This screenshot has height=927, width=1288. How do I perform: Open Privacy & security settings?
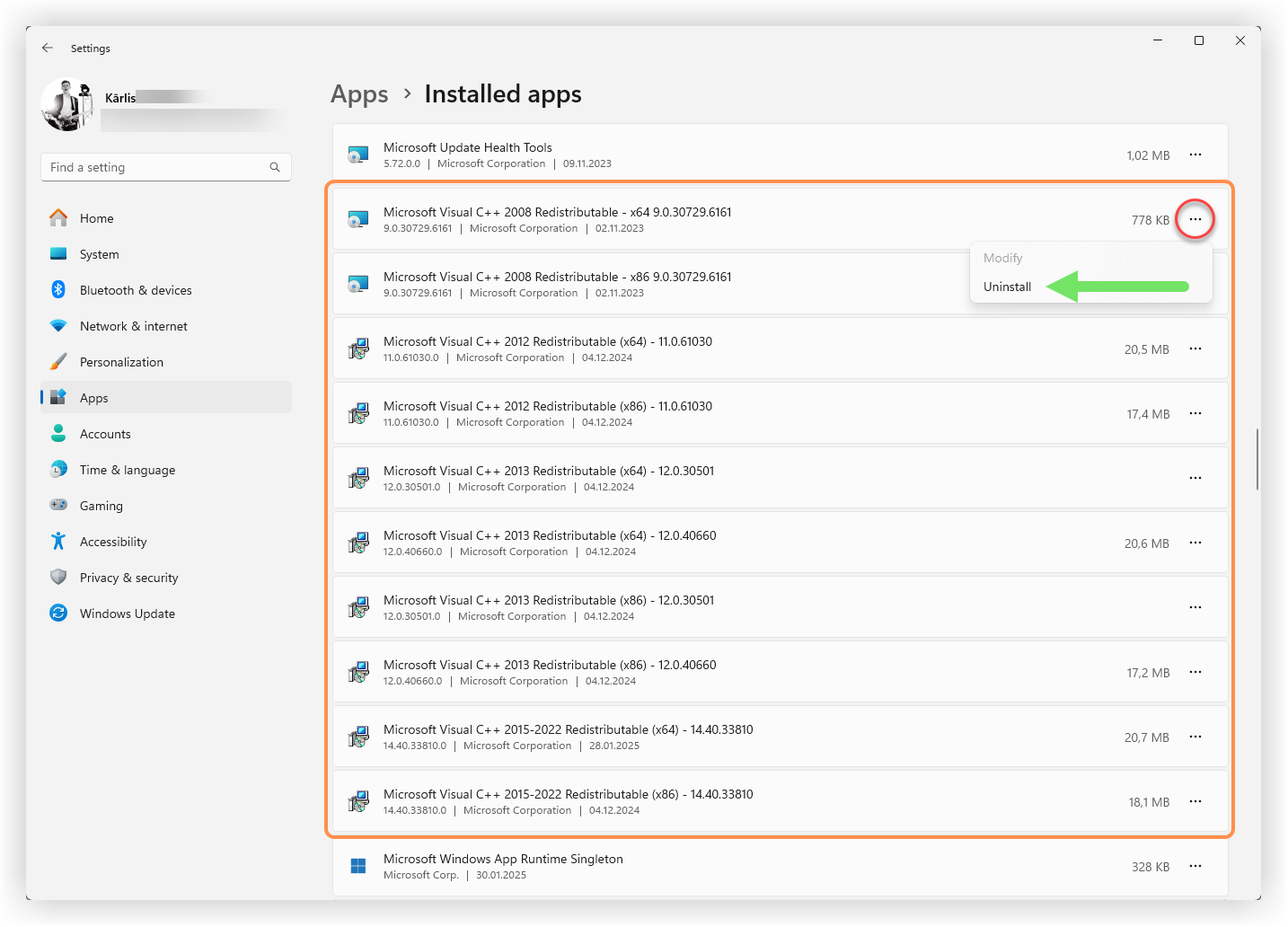(166, 578)
